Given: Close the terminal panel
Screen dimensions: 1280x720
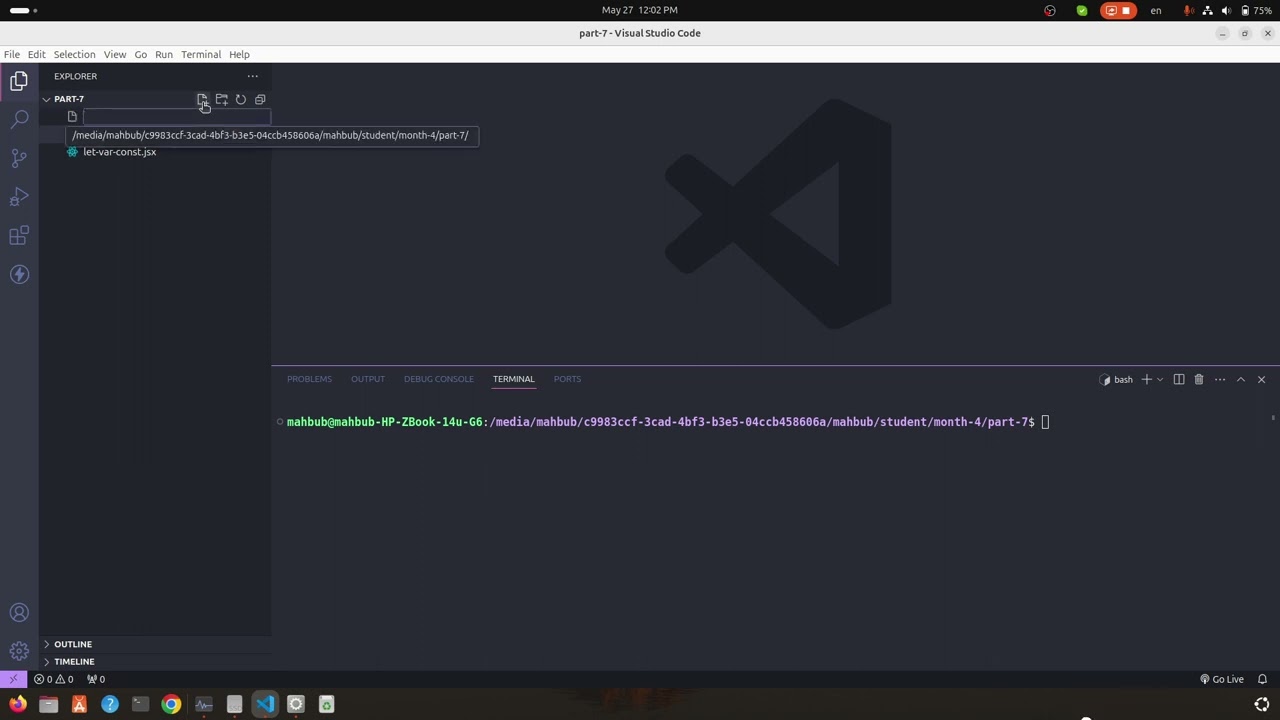Looking at the screenshot, I should [x=1261, y=379].
